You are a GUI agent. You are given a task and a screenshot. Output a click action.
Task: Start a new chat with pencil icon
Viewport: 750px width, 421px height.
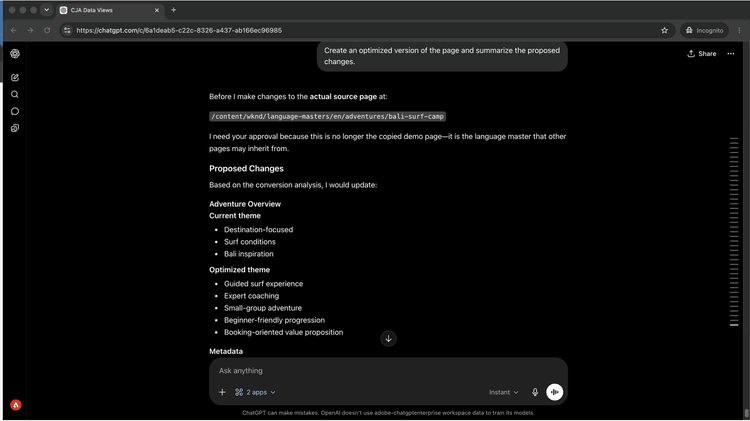tap(15, 78)
